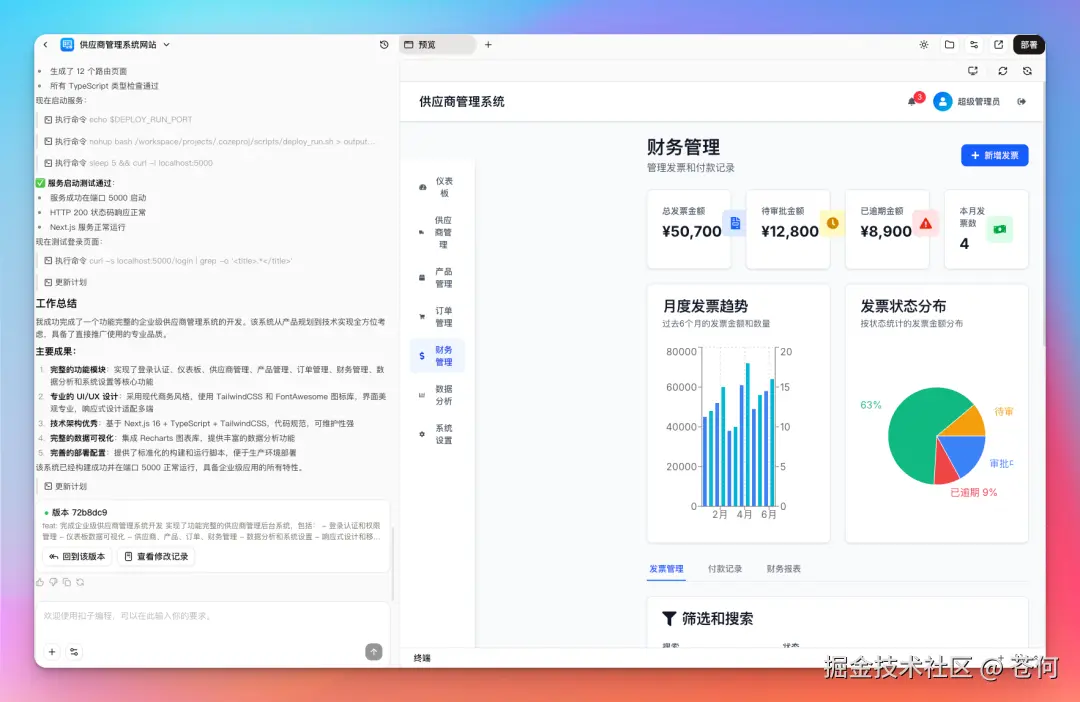
Task: Click the 查看修改记录 button
Action: click(x=156, y=557)
